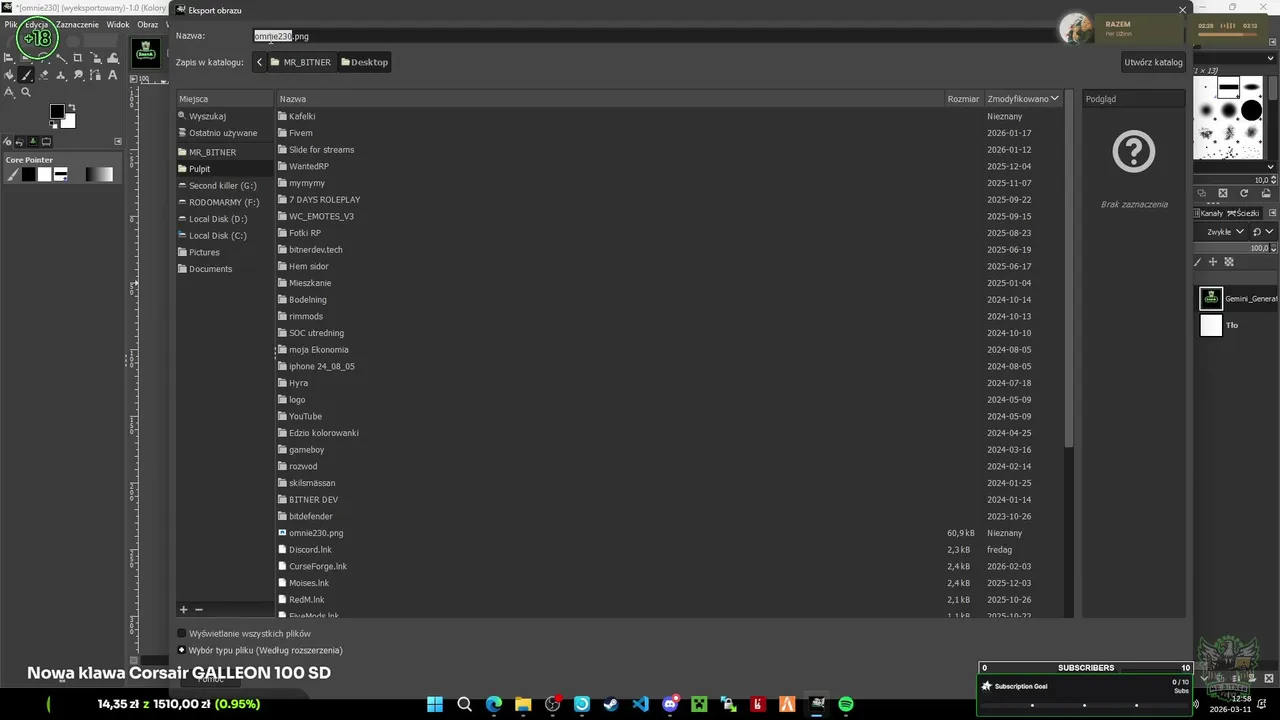The width and height of the screenshot is (1280, 720).
Task: Toggle the Zmodyfikowano sort arrow
Action: click(x=1054, y=99)
